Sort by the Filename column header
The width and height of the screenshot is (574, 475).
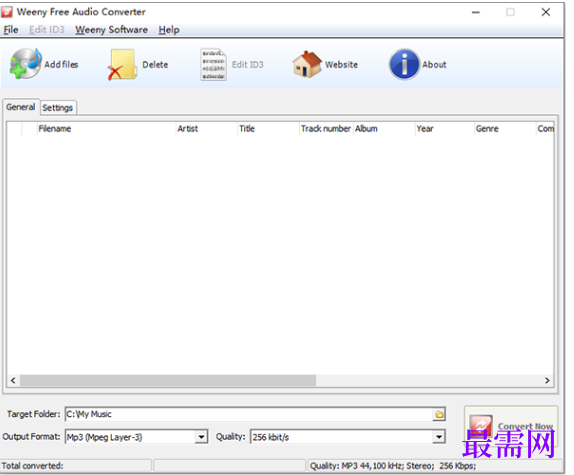(106, 129)
